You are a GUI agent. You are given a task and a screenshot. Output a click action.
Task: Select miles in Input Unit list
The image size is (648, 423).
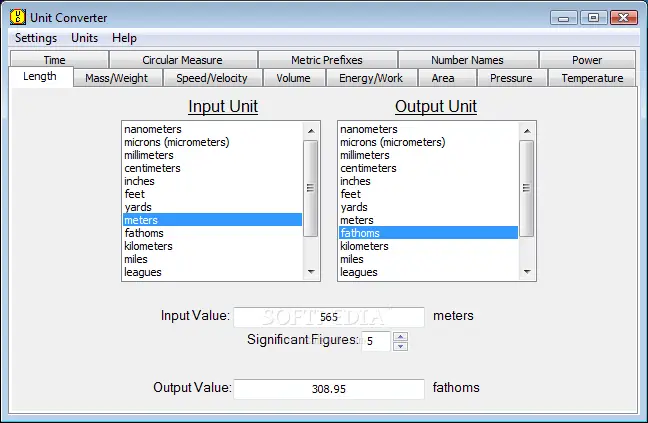212,259
